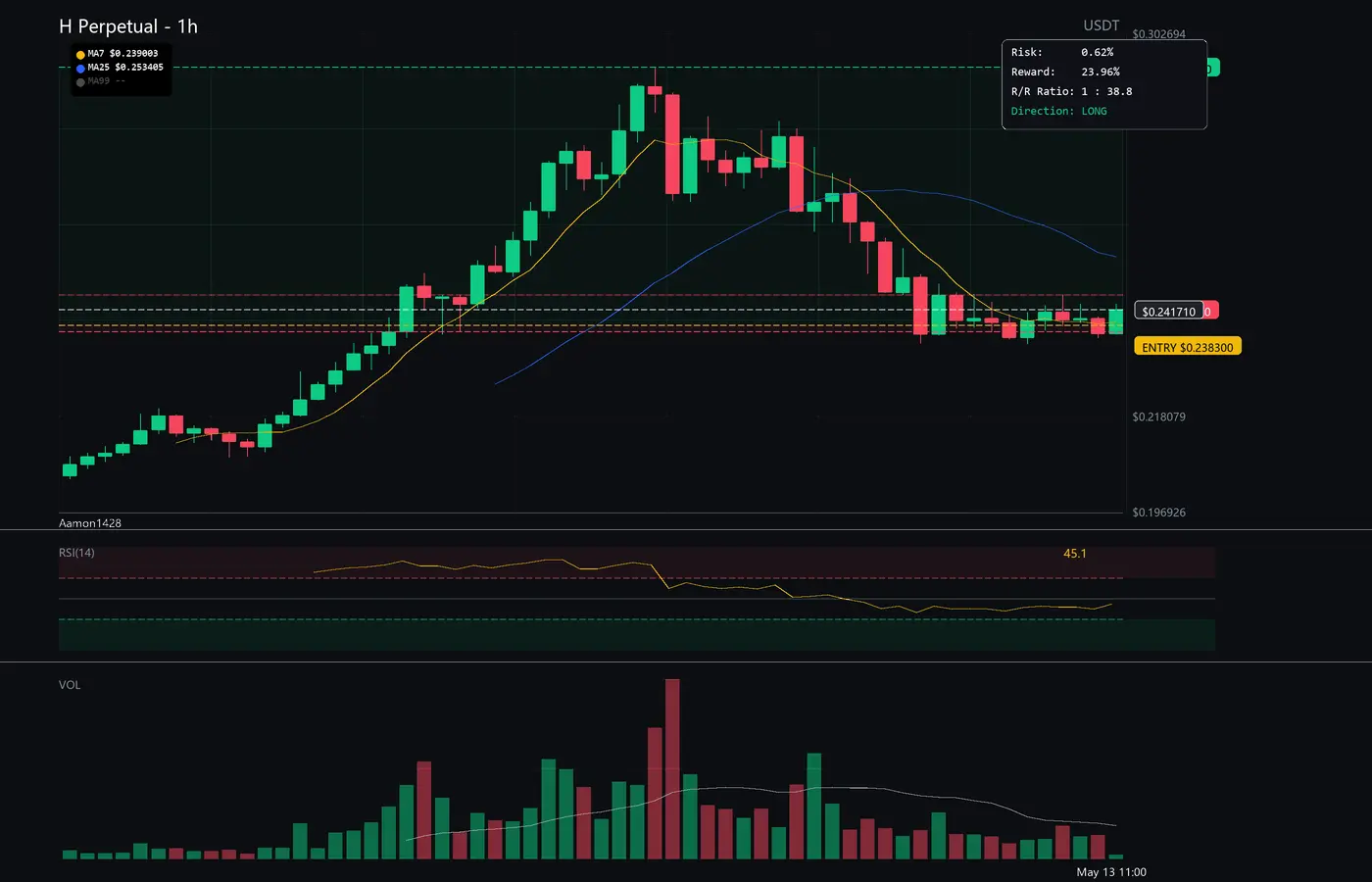Viewport: 1372px width, 882px height.
Task: Select the Risk 0.62% line
Action: click(1062, 52)
